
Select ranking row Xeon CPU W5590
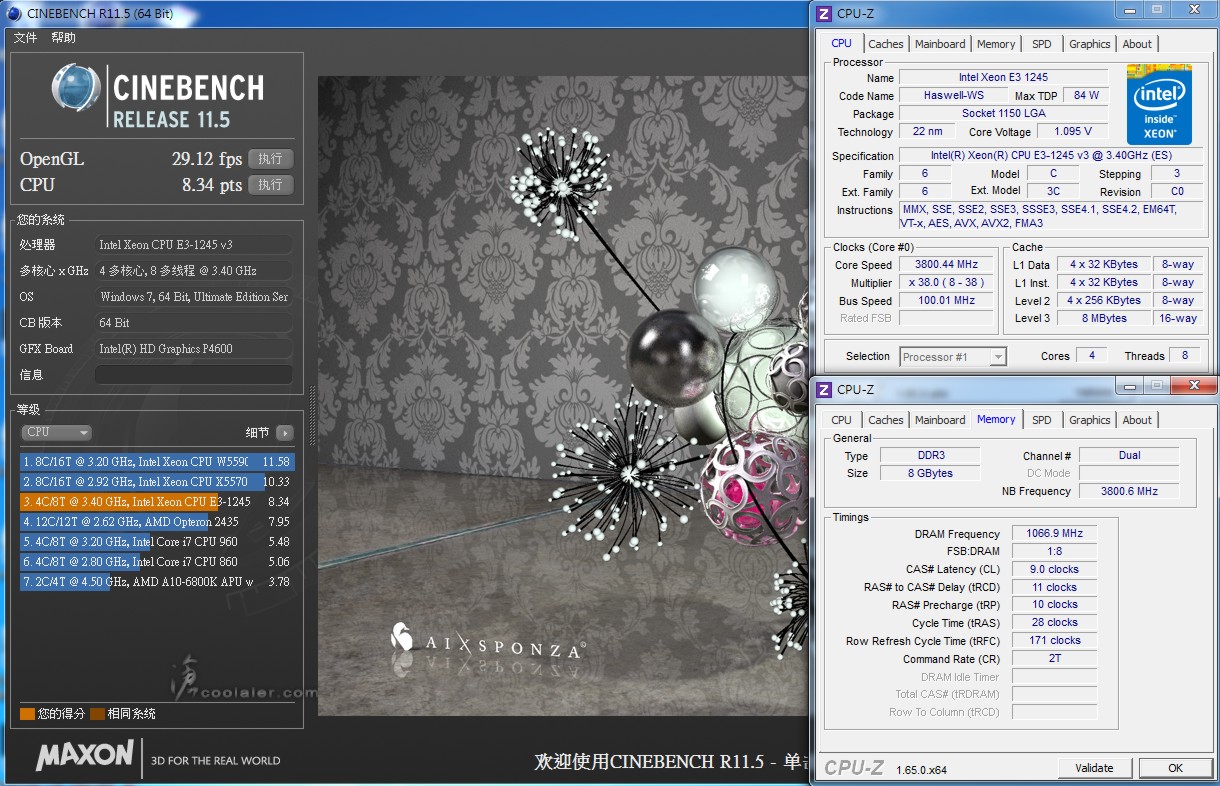pos(157,462)
